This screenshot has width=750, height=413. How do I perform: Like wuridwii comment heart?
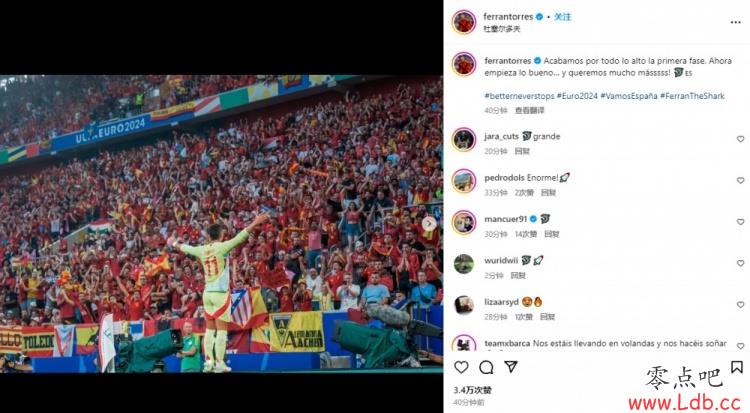click(740, 263)
